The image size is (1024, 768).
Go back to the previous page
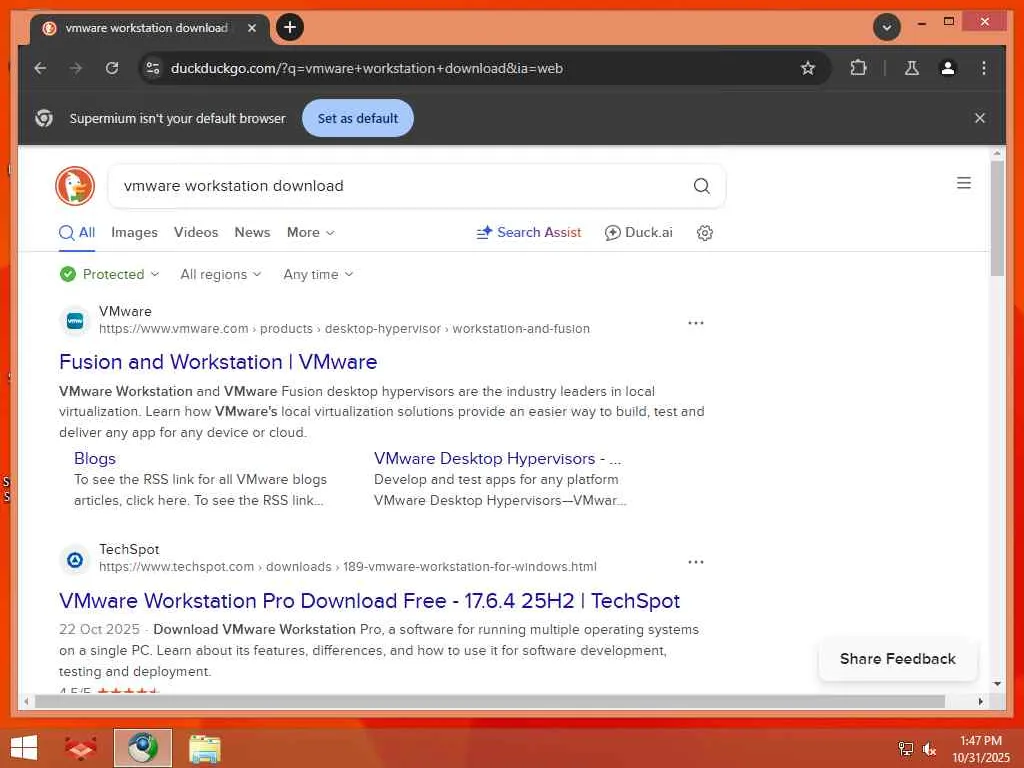point(40,68)
